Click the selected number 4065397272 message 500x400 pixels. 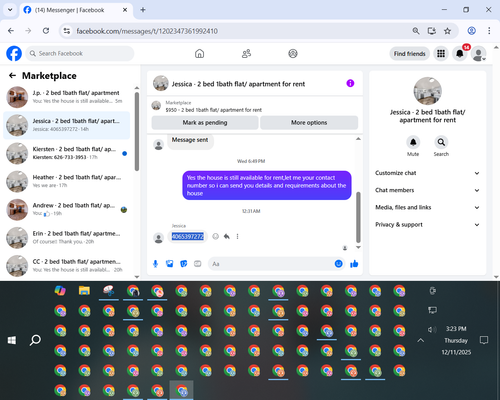188,236
